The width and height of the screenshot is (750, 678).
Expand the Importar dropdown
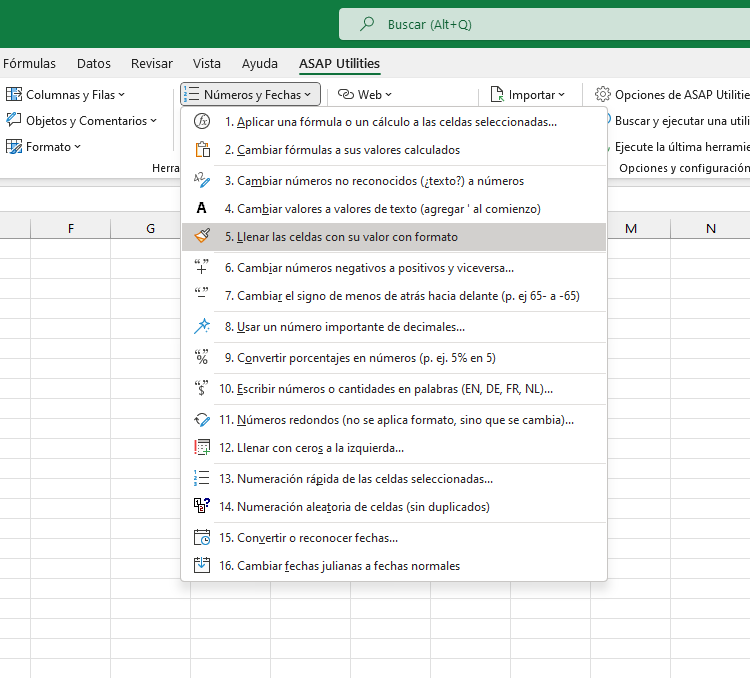(528, 95)
